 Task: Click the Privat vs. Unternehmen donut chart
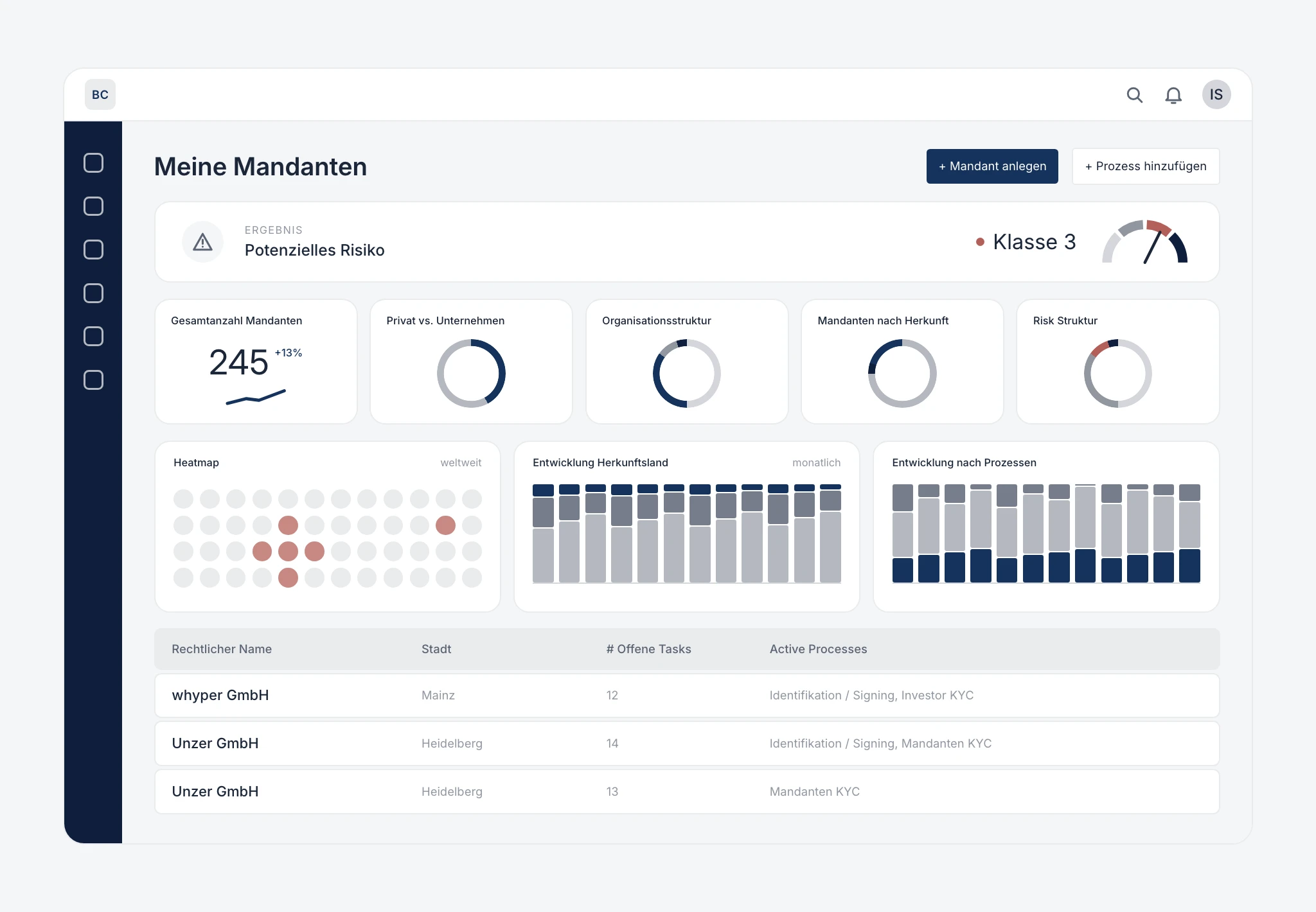point(471,373)
